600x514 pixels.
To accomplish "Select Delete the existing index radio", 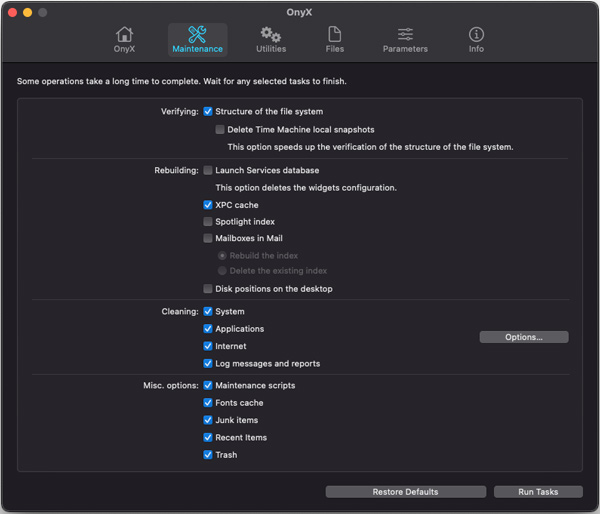I will [x=222, y=271].
